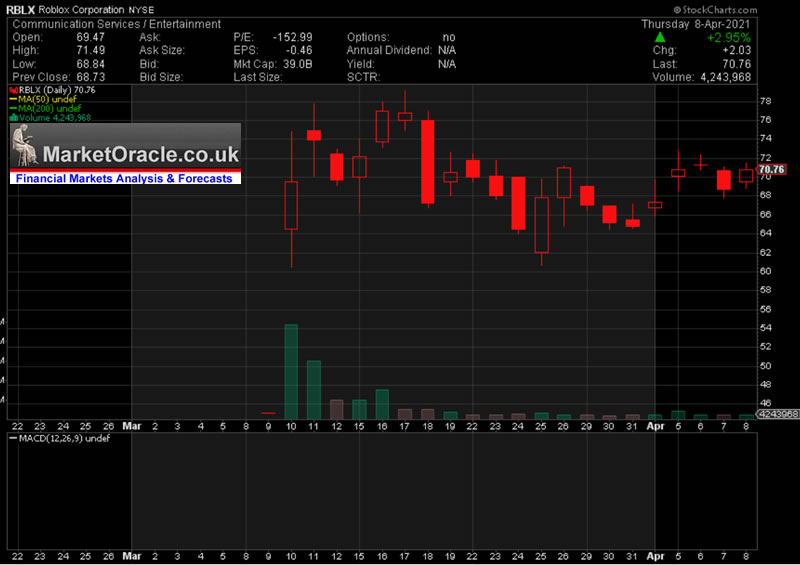The width and height of the screenshot is (800, 565).
Task: Click Mar label on MACD panel date axis
Action: coord(132,556)
